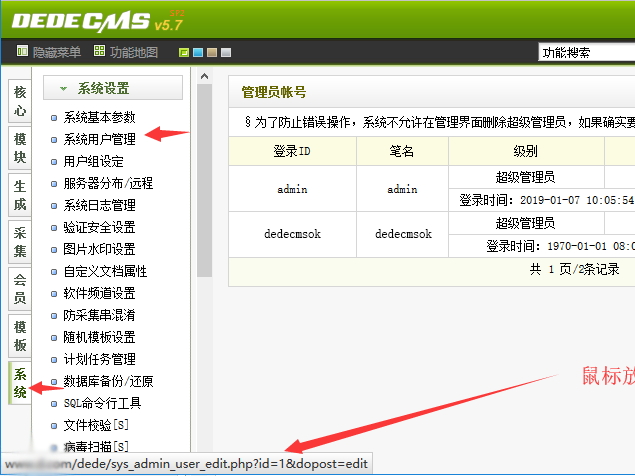Switch to the 核心 side tab

click(x=20, y=101)
